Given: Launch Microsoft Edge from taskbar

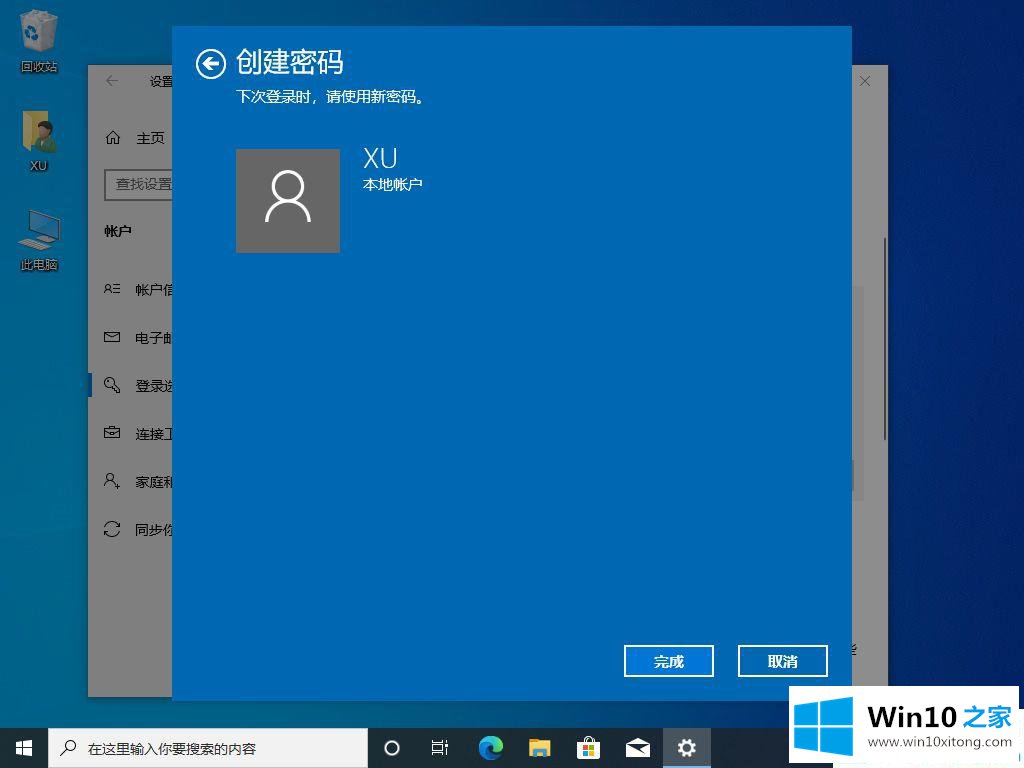Looking at the screenshot, I should click(490, 748).
